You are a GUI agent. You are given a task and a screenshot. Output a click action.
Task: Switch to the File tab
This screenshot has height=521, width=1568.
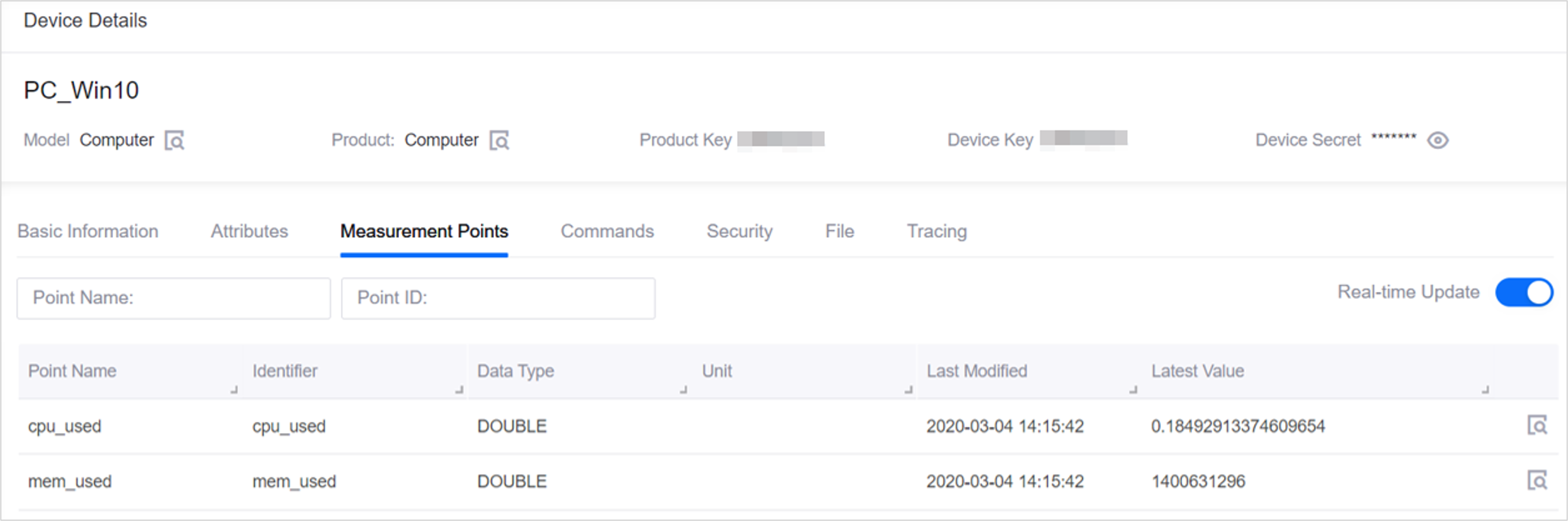click(x=839, y=231)
